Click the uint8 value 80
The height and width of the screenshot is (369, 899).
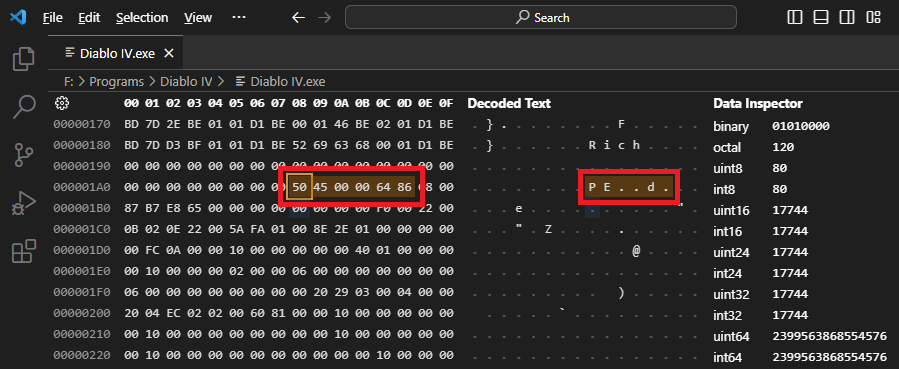tap(779, 168)
